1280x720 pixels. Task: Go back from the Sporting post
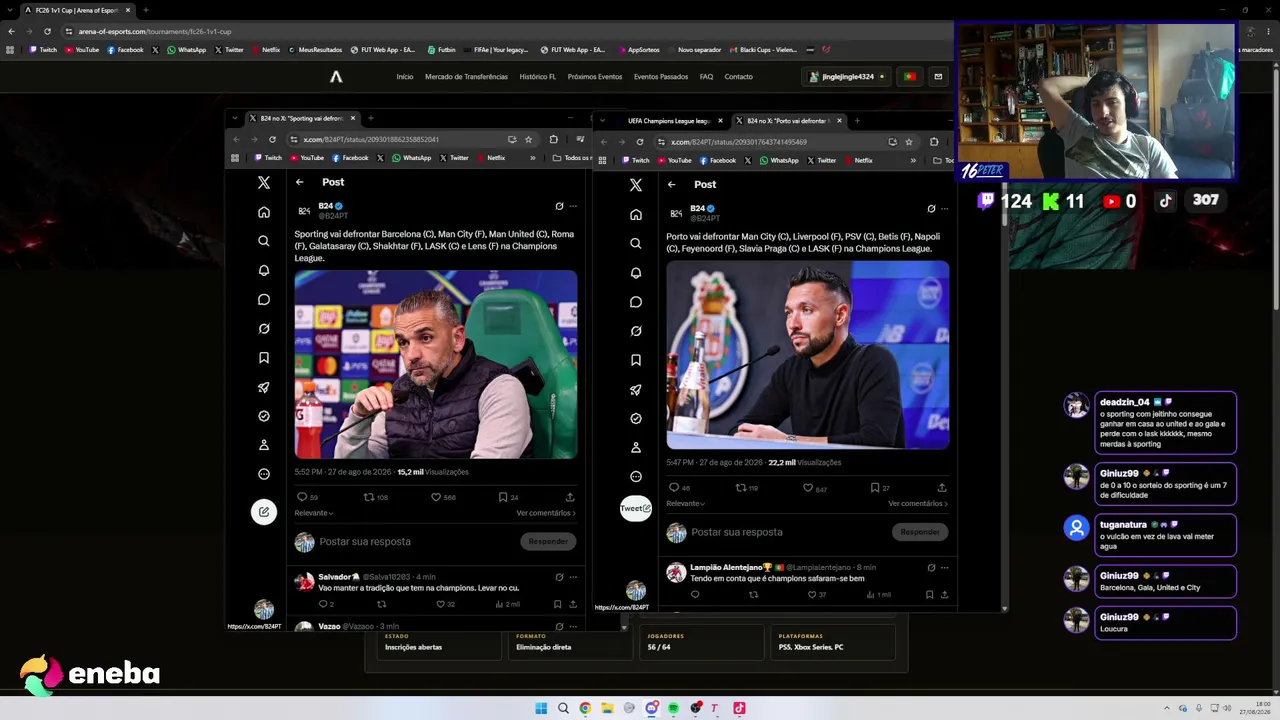pos(299,182)
